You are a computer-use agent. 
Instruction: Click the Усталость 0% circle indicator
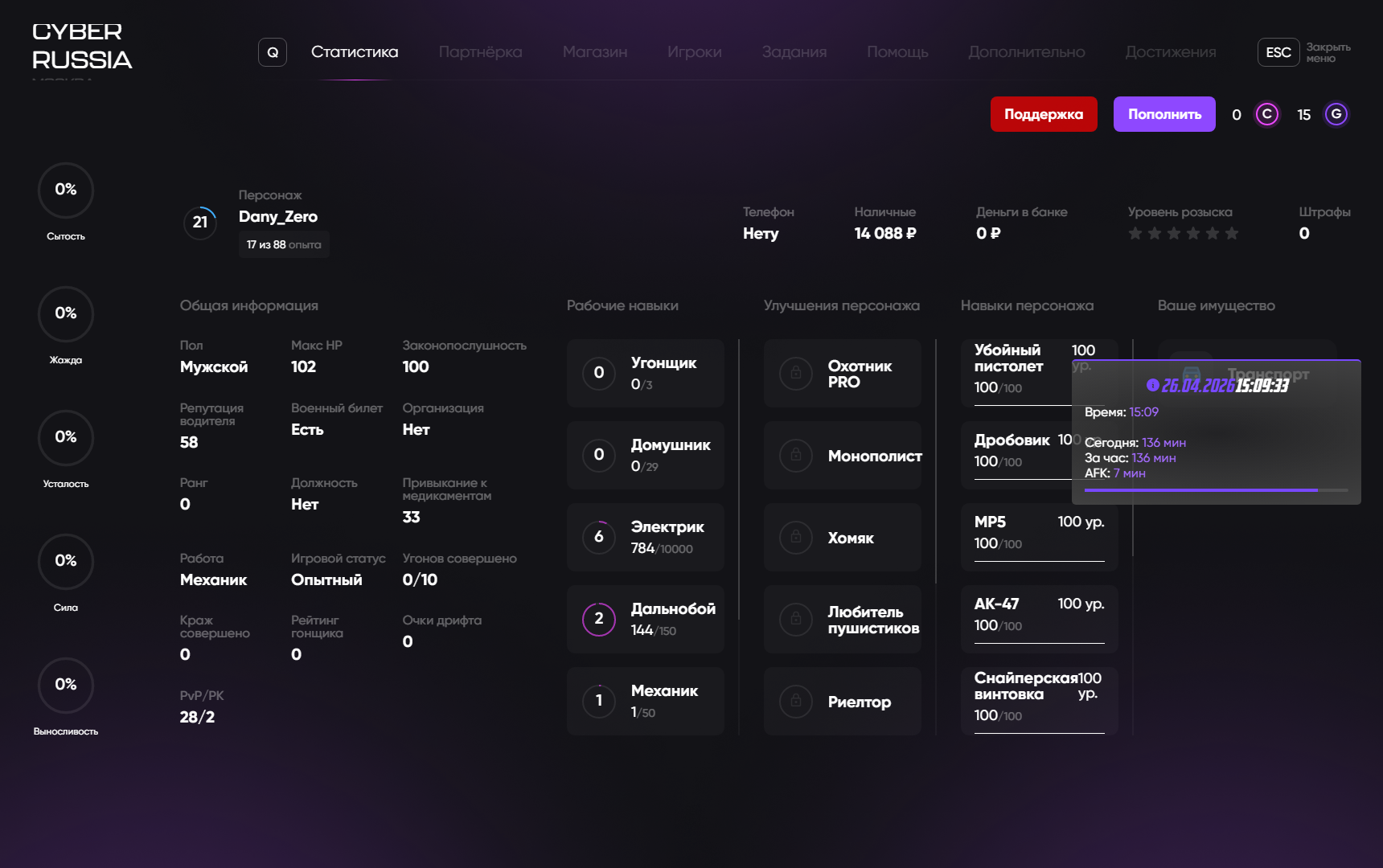tap(66, 438)
